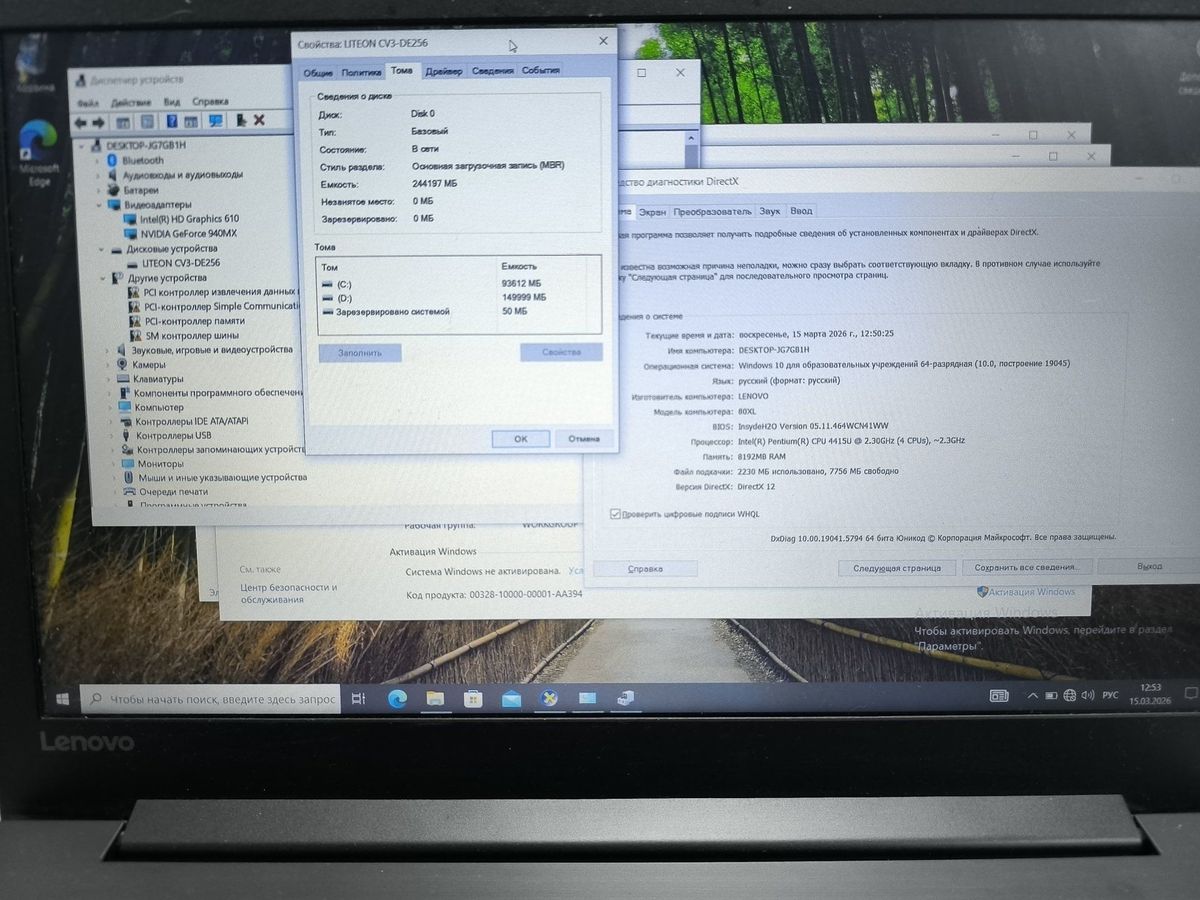Open the Действие menu in Device Manager
Viewport: 1200px width, 900px height.
(x=131, y=102)
